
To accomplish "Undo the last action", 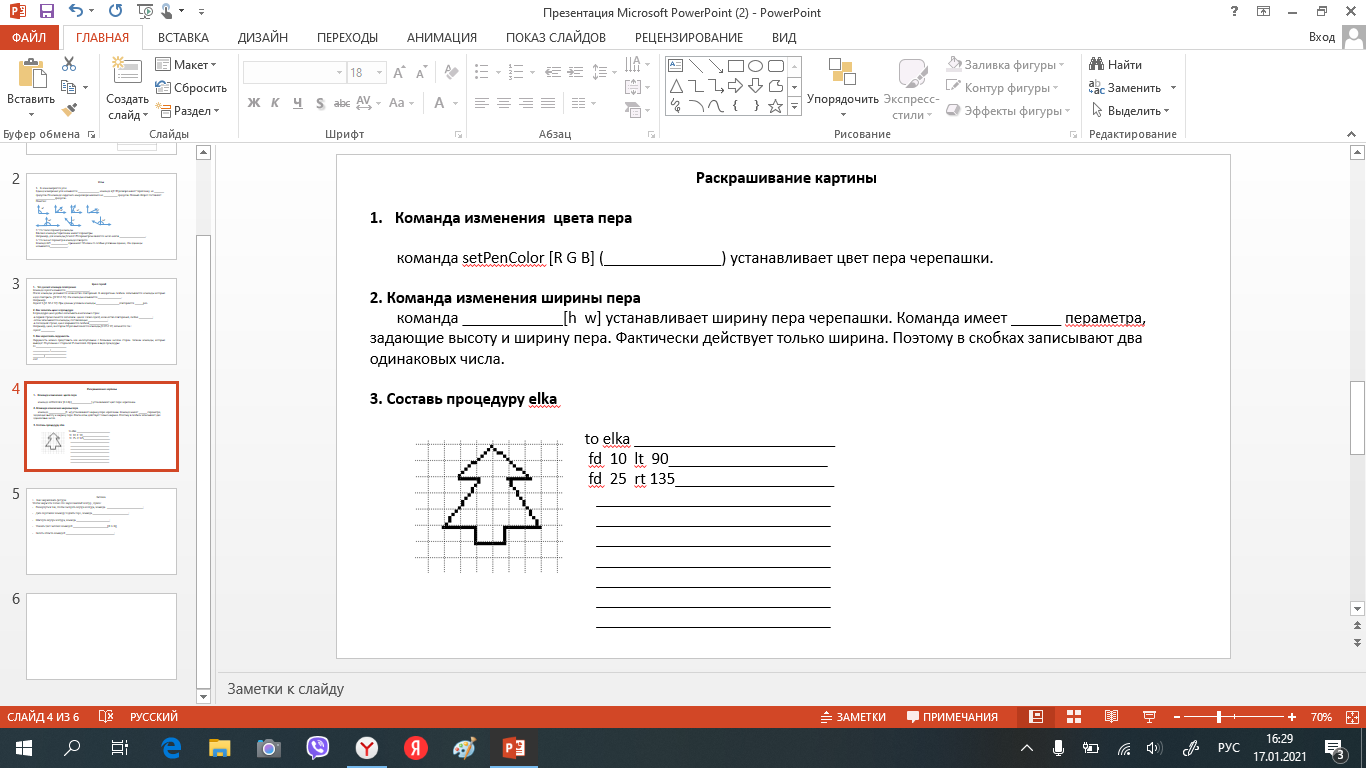I will tap(77, 12).
